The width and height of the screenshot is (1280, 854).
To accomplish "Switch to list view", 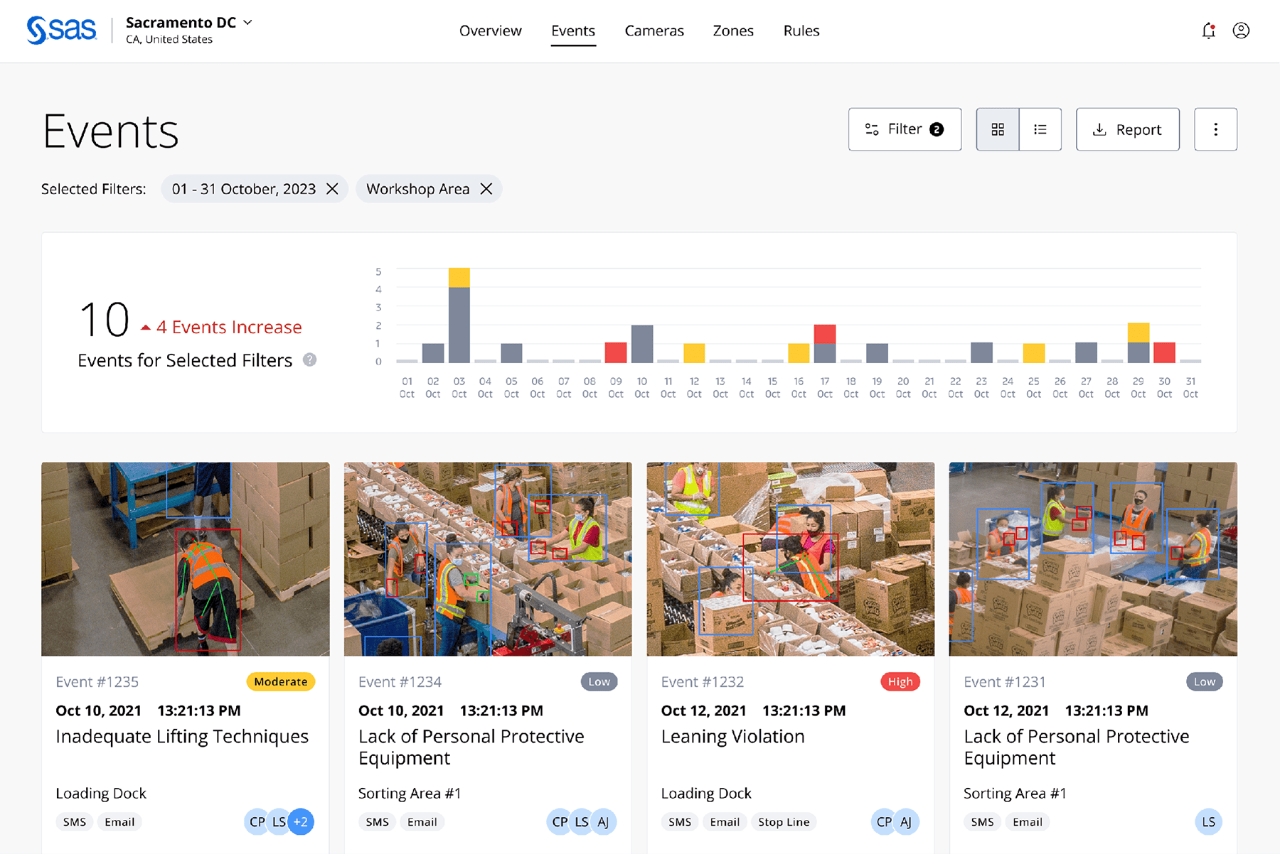I will [1040, 130].
